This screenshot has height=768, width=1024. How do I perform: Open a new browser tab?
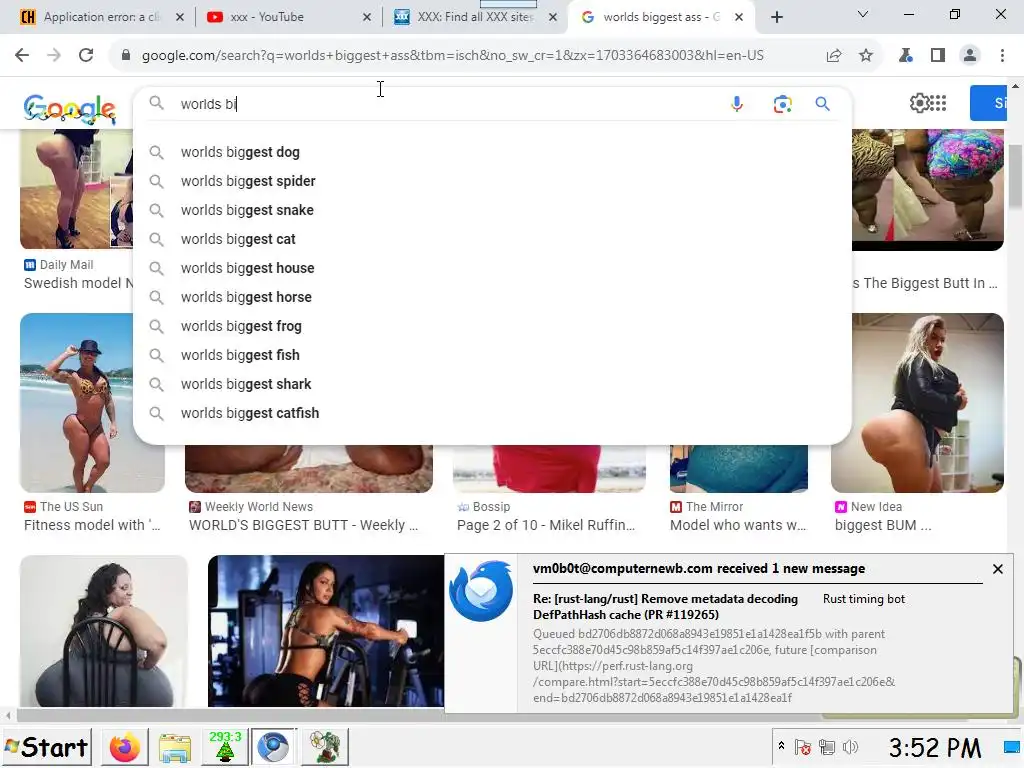776,18
